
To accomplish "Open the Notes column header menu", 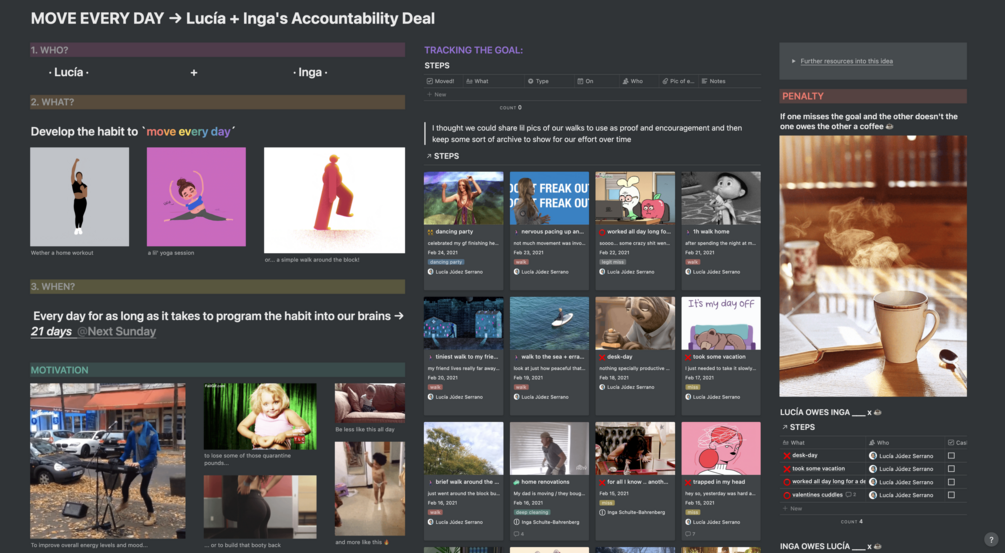I will point(714,81).
